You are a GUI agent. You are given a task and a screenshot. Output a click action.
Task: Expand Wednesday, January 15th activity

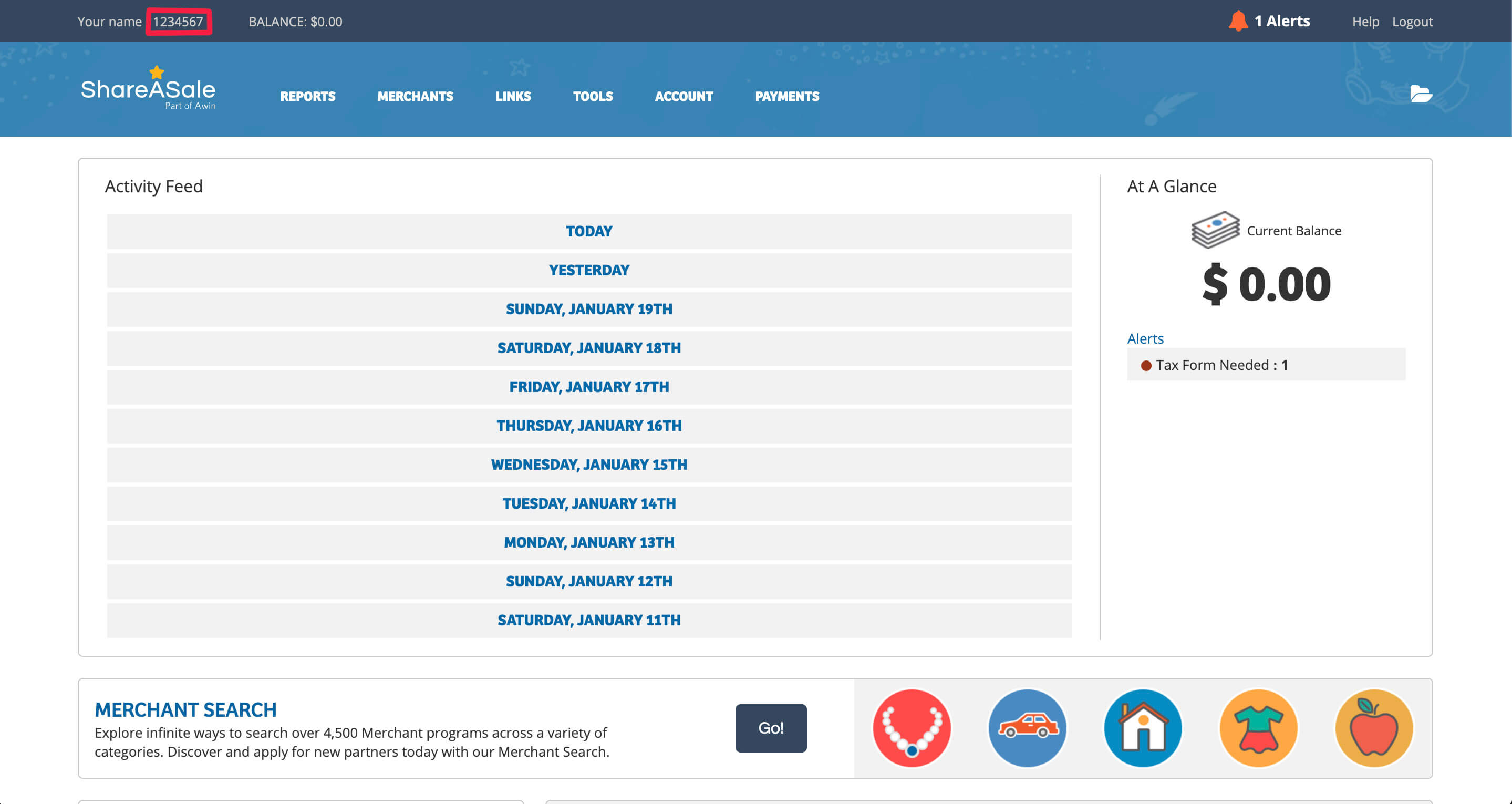[x=589, y=465]
